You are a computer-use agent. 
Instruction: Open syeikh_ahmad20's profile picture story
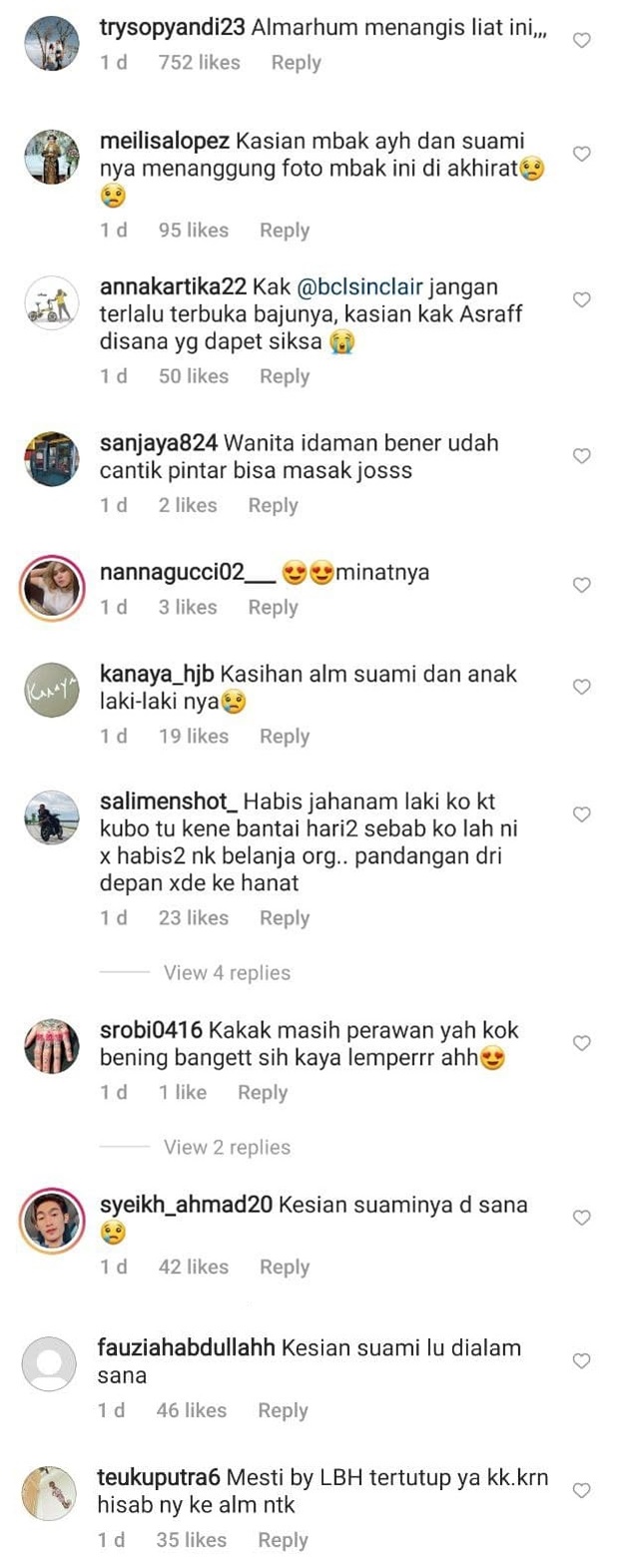coord(51,1220)
